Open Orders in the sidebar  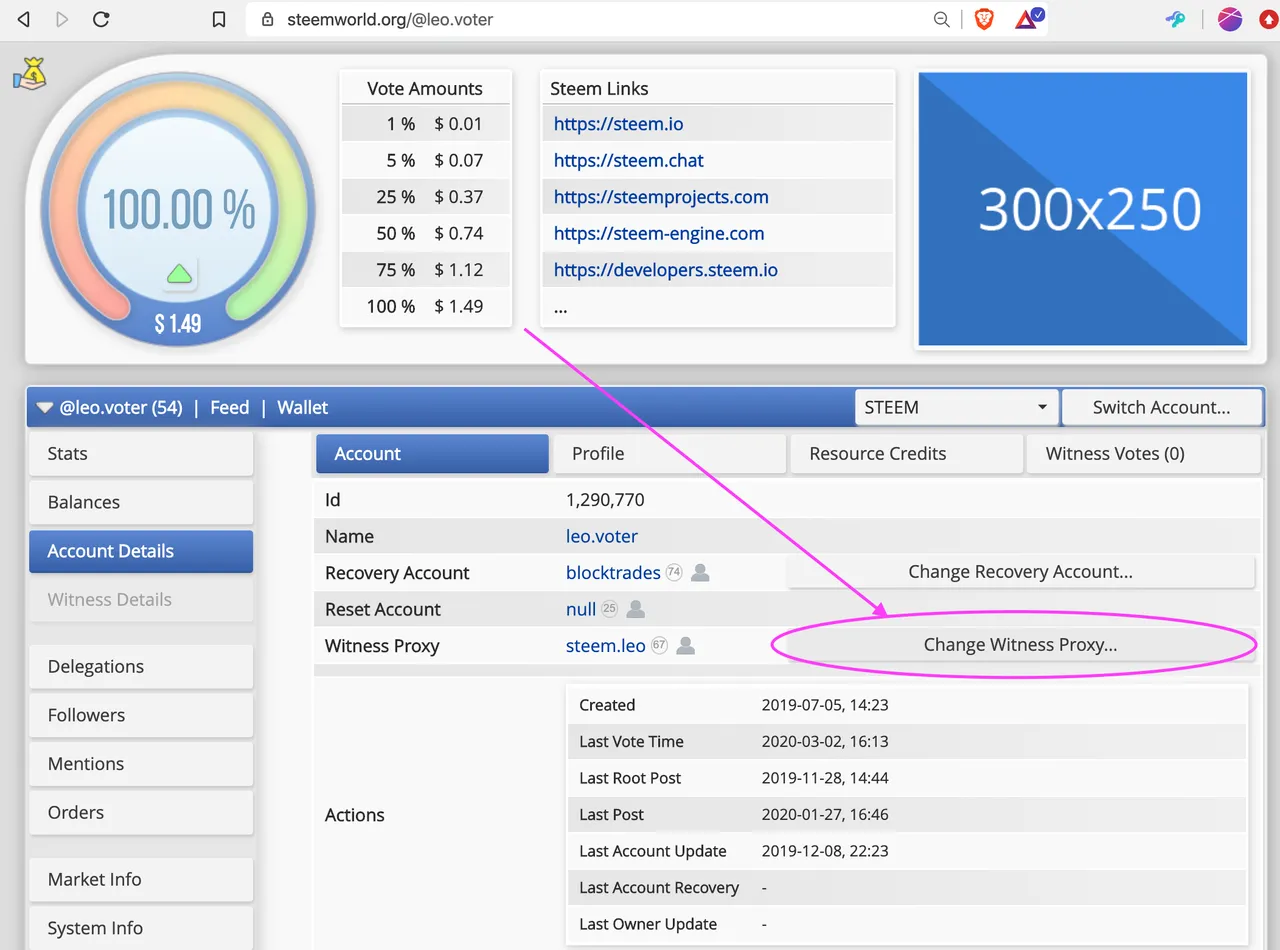[141, 812]
